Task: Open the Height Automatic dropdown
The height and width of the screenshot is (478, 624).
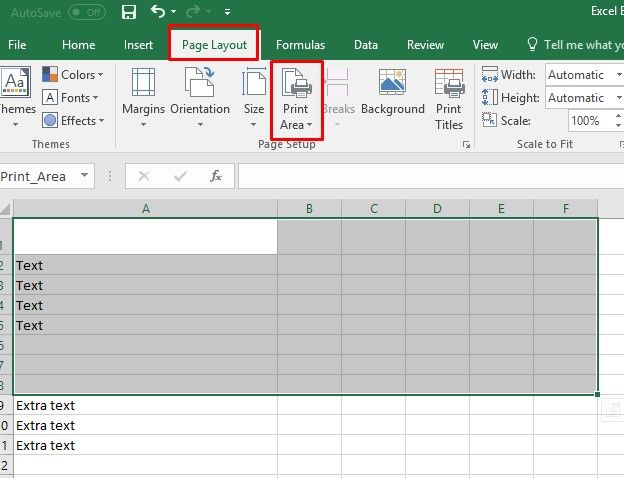Action: coord(581,98)
